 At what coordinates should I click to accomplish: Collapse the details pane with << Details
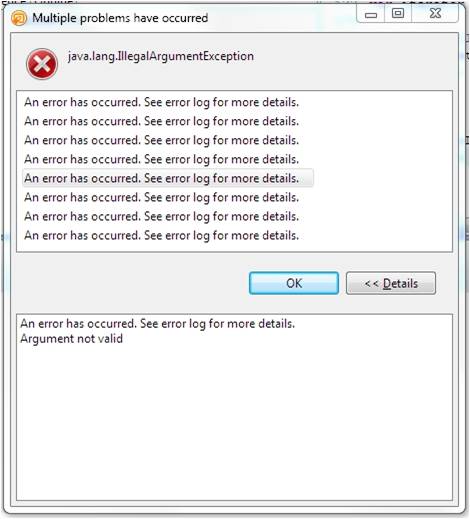coord(391,283)
